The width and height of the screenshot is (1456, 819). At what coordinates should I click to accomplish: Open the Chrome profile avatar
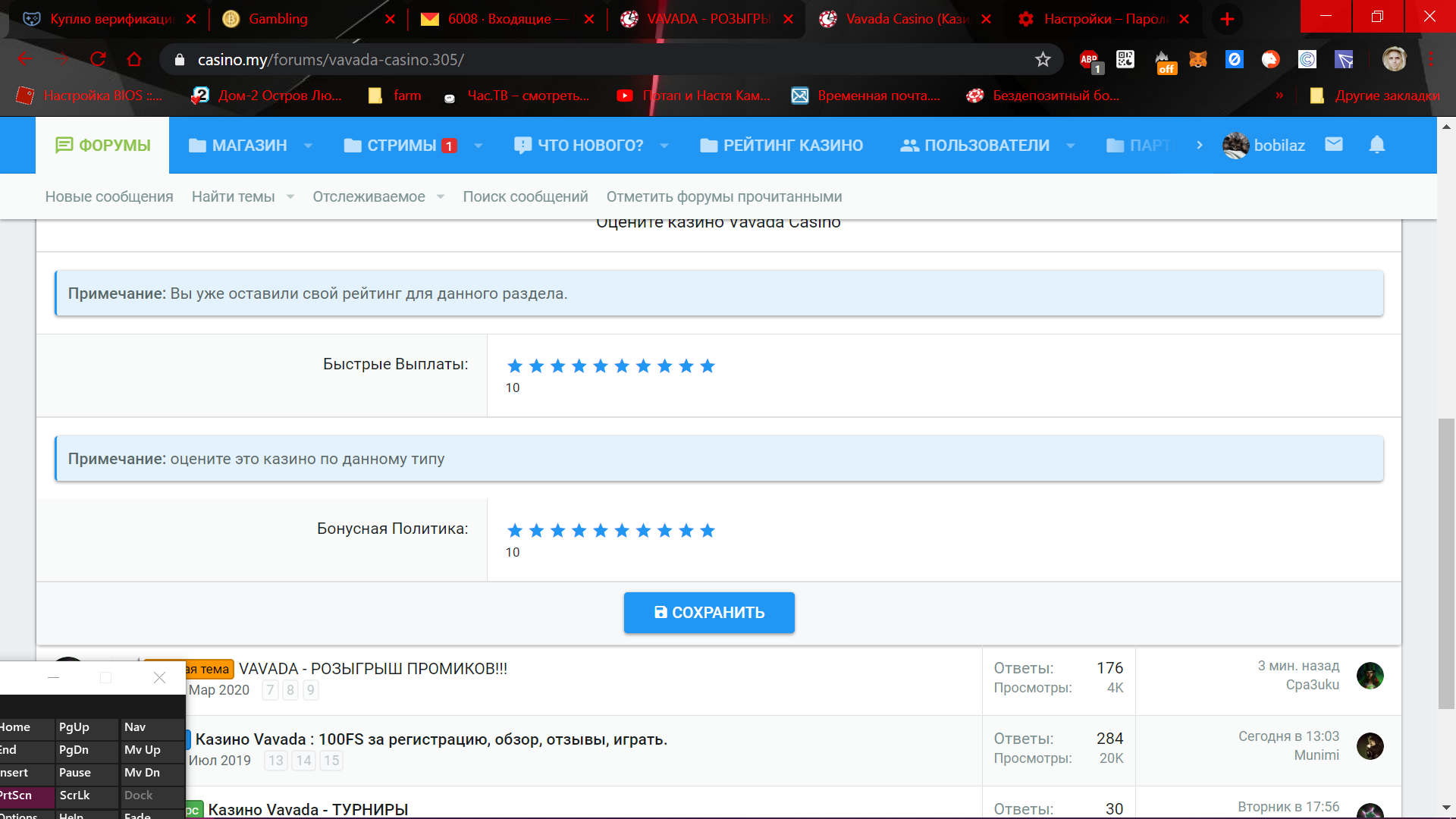(1394, 59)
